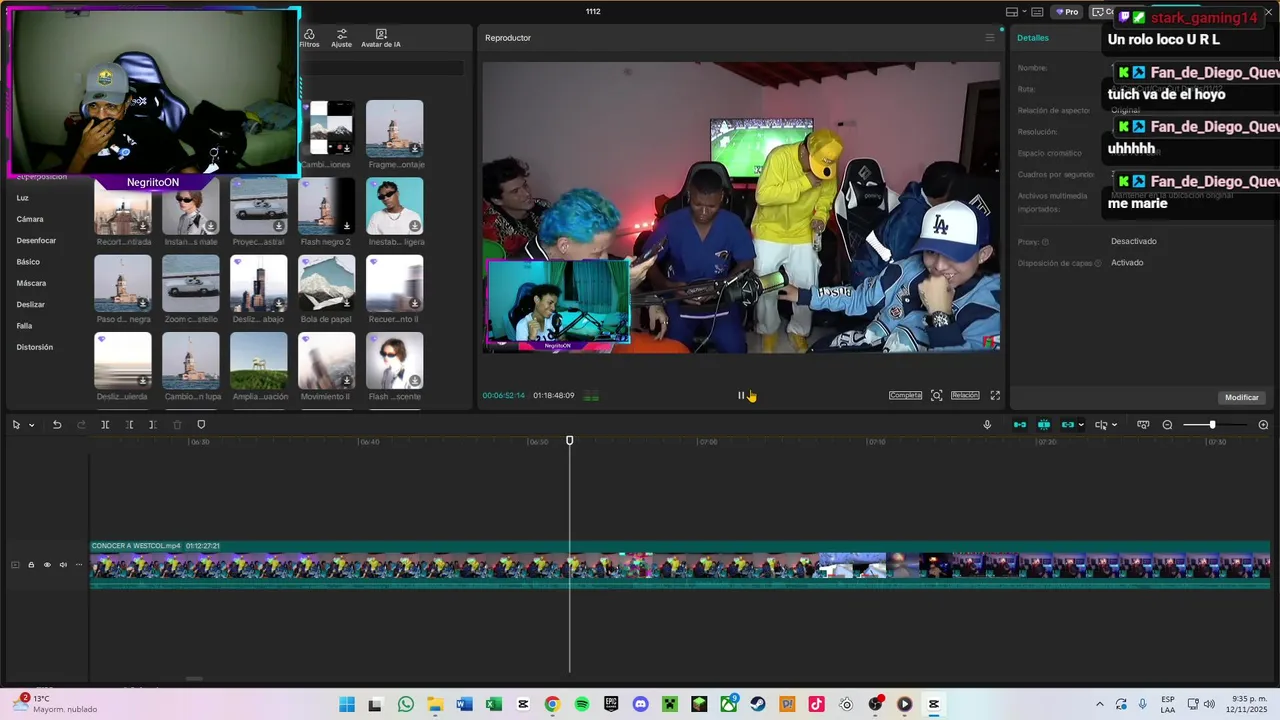
Task: Toggle visibility eye of the video track
Action: [47, 565]
